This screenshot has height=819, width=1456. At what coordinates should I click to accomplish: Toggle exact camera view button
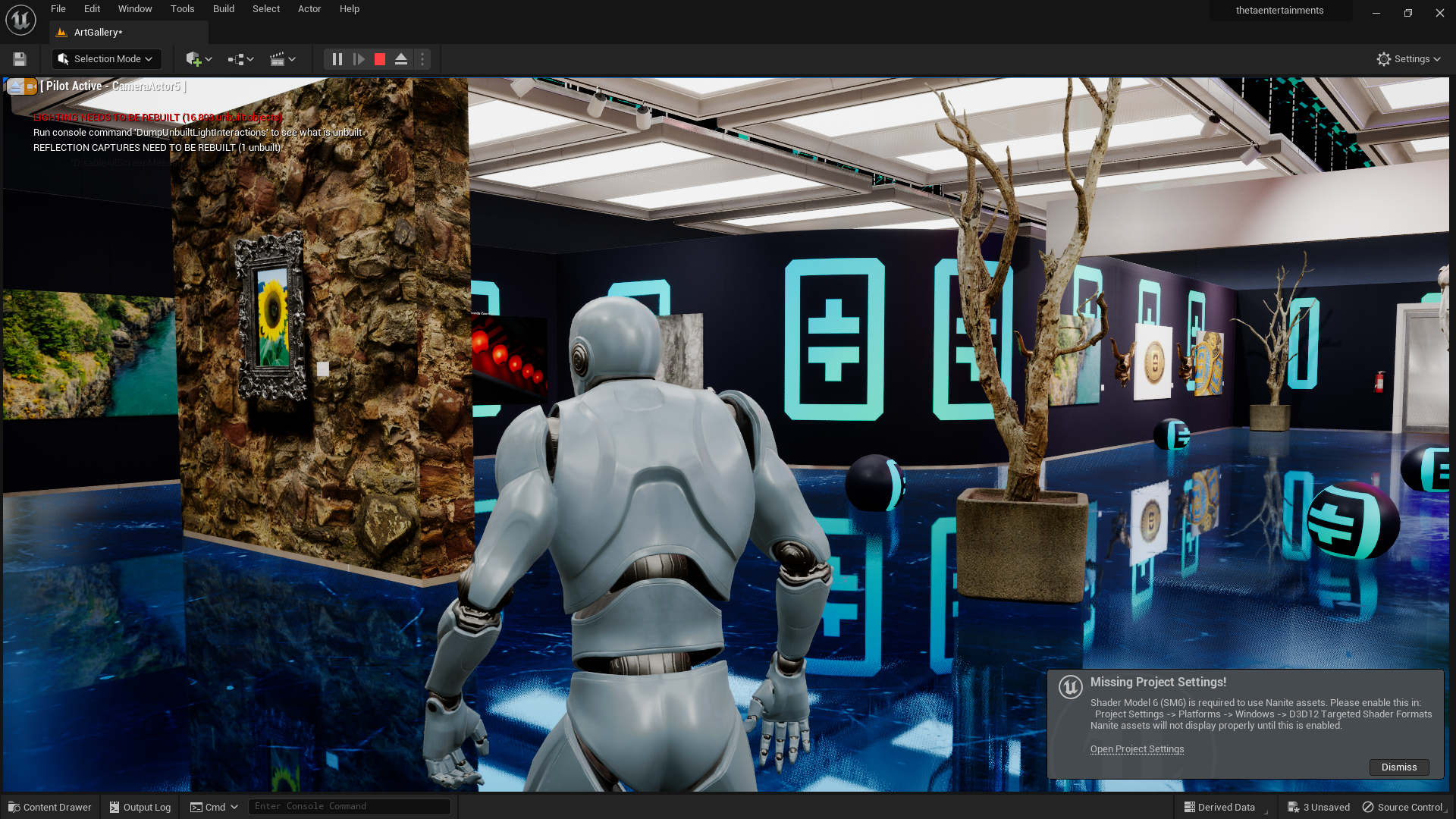pyautogui.click(x=30, y=86)
